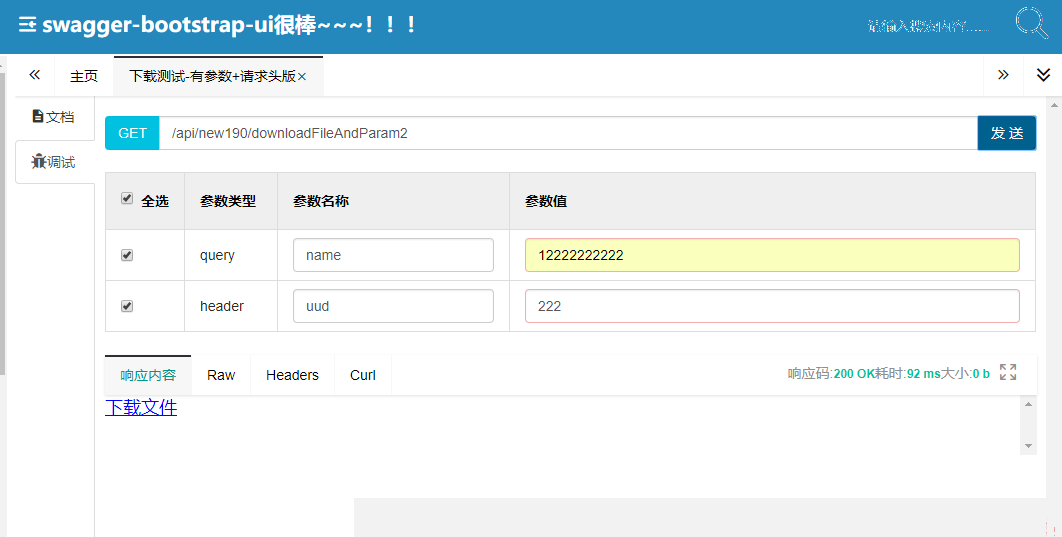Switch to the 主页 tab

click(x=84, y=76)
